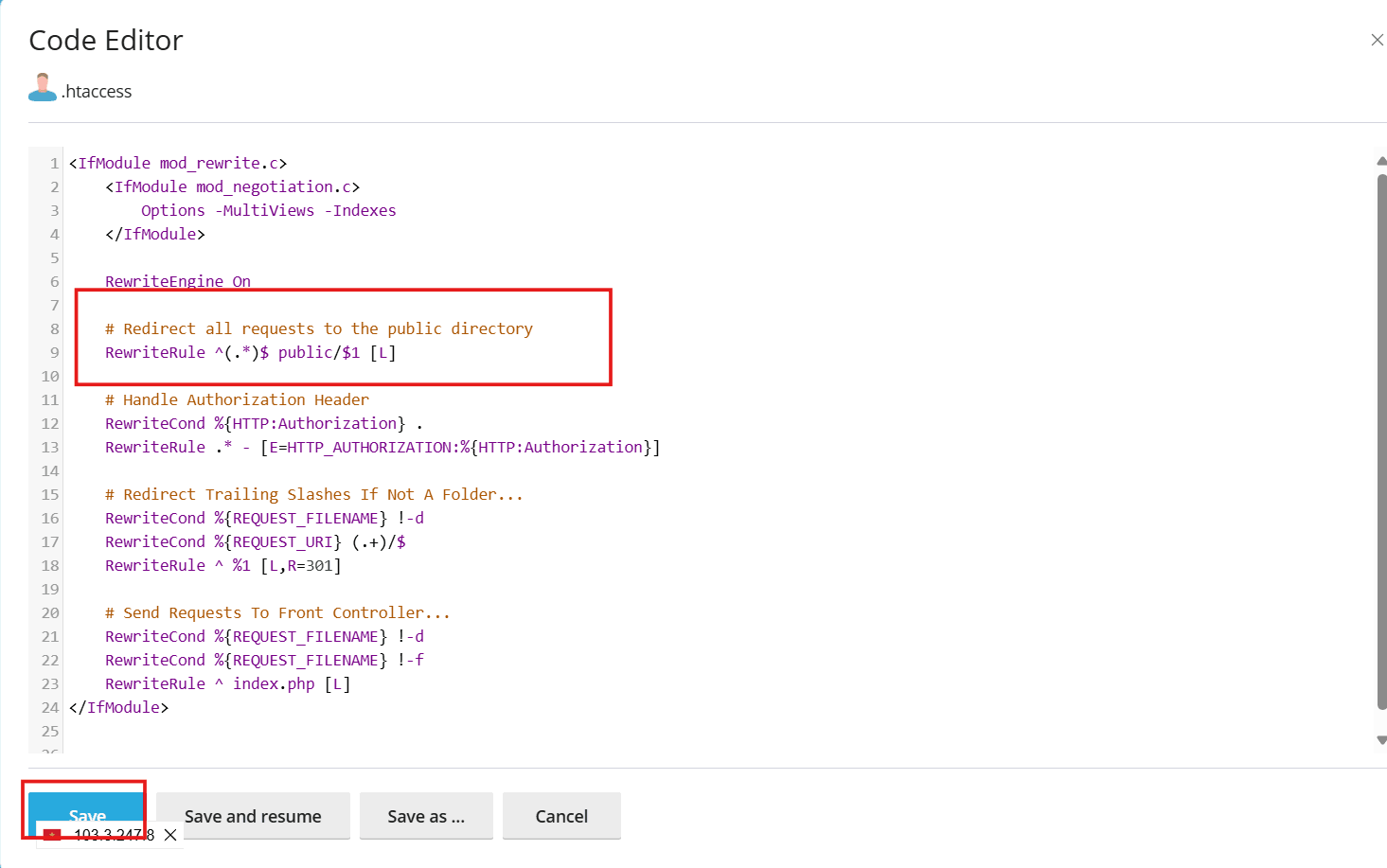Dismiss the 103.3.247.8 popup with its X
Image resolution: width=1387 pixels, height=868 pixels.
point(170,835)
